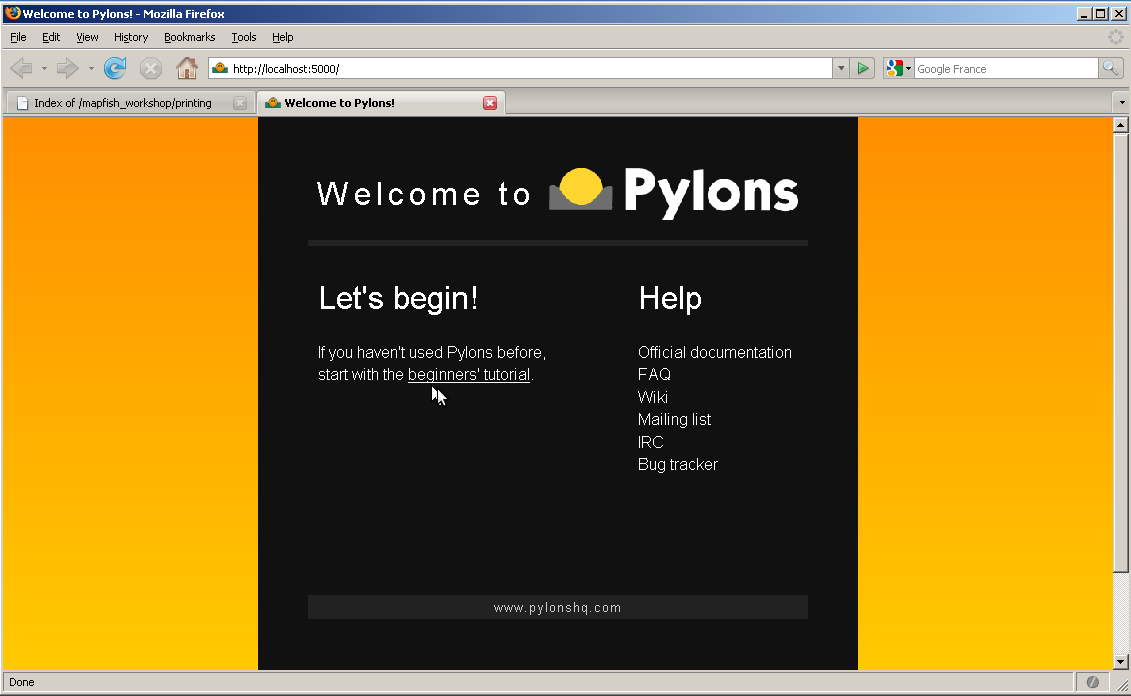Image resolution: width=1131 pixels, height=696 pixels.
Task: Open the History menu
Action: point(131,37)
